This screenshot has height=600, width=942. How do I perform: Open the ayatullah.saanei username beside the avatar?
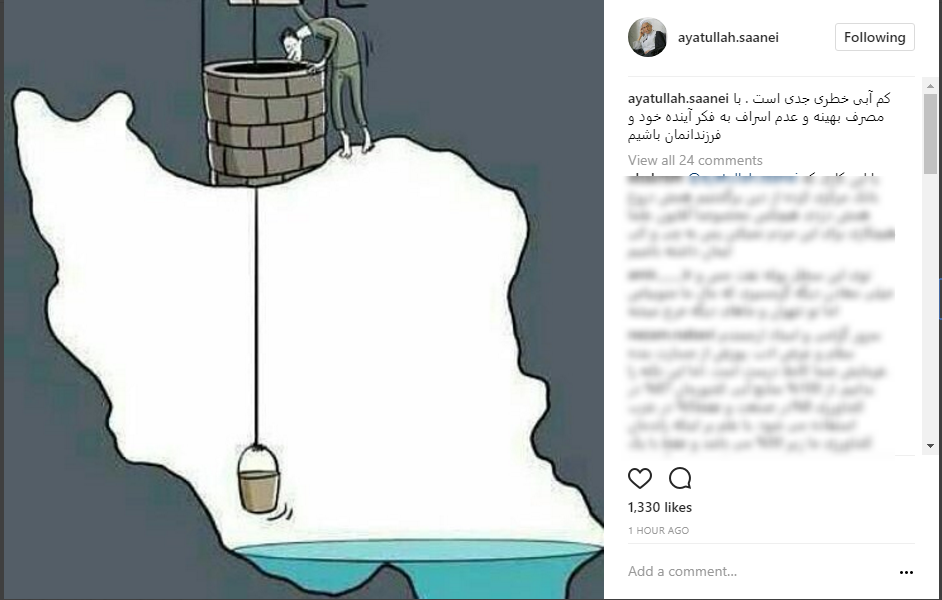click(728, 37)
